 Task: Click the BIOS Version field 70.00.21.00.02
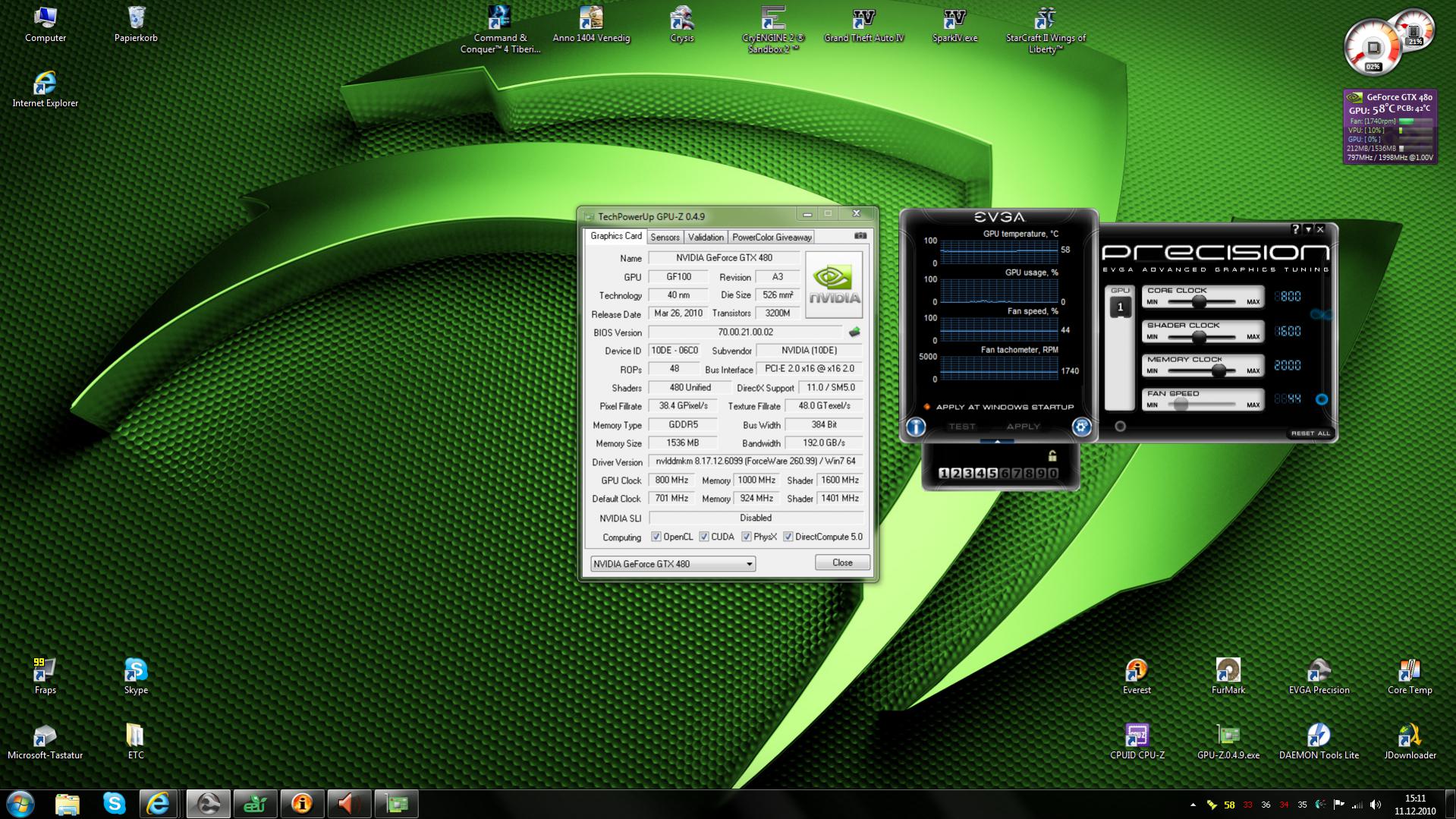coord(745,332)
